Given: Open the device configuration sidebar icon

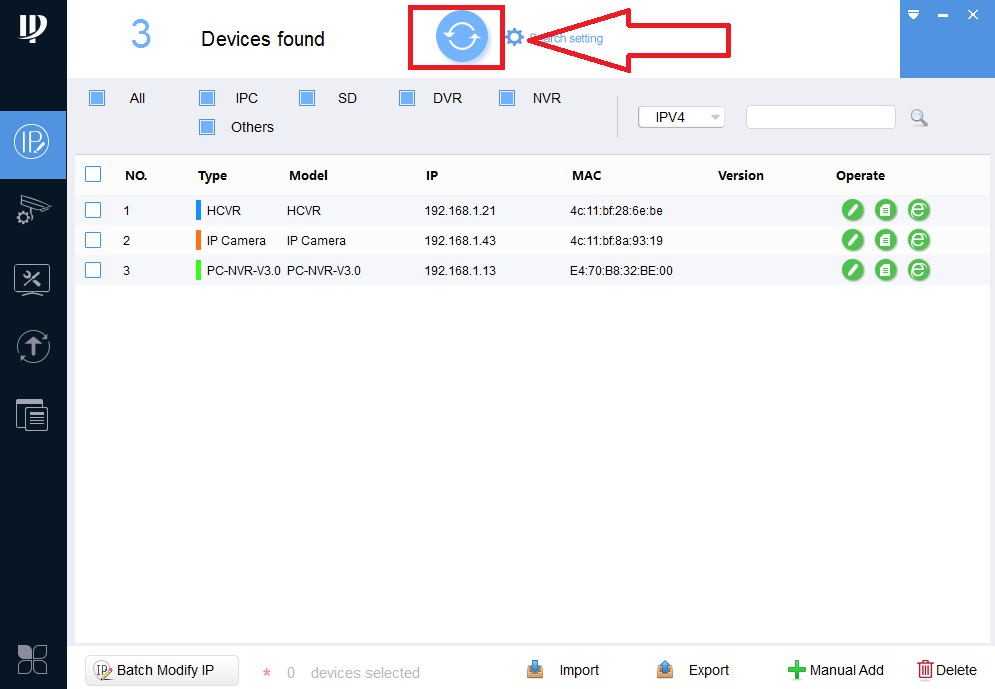Looking at the screenshot, I should pyautogui.click(x=33, y=210).
